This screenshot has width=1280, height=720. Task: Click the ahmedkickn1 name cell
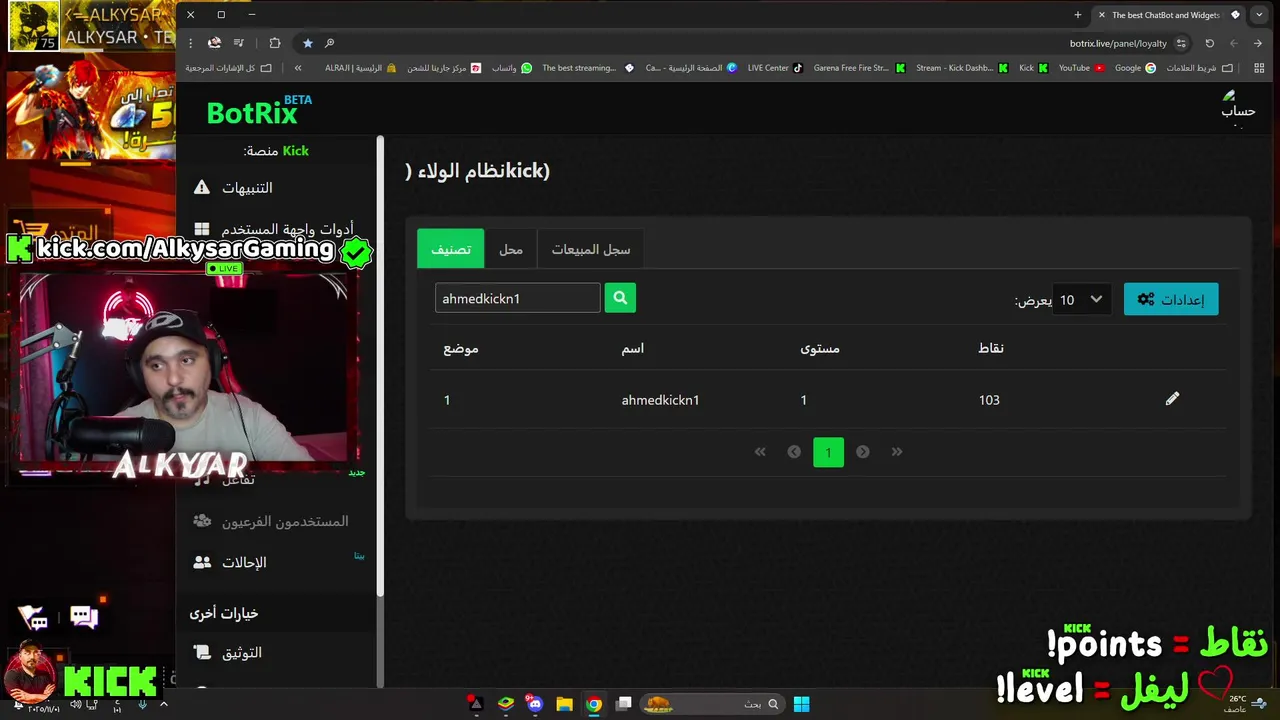pos(660,400)
